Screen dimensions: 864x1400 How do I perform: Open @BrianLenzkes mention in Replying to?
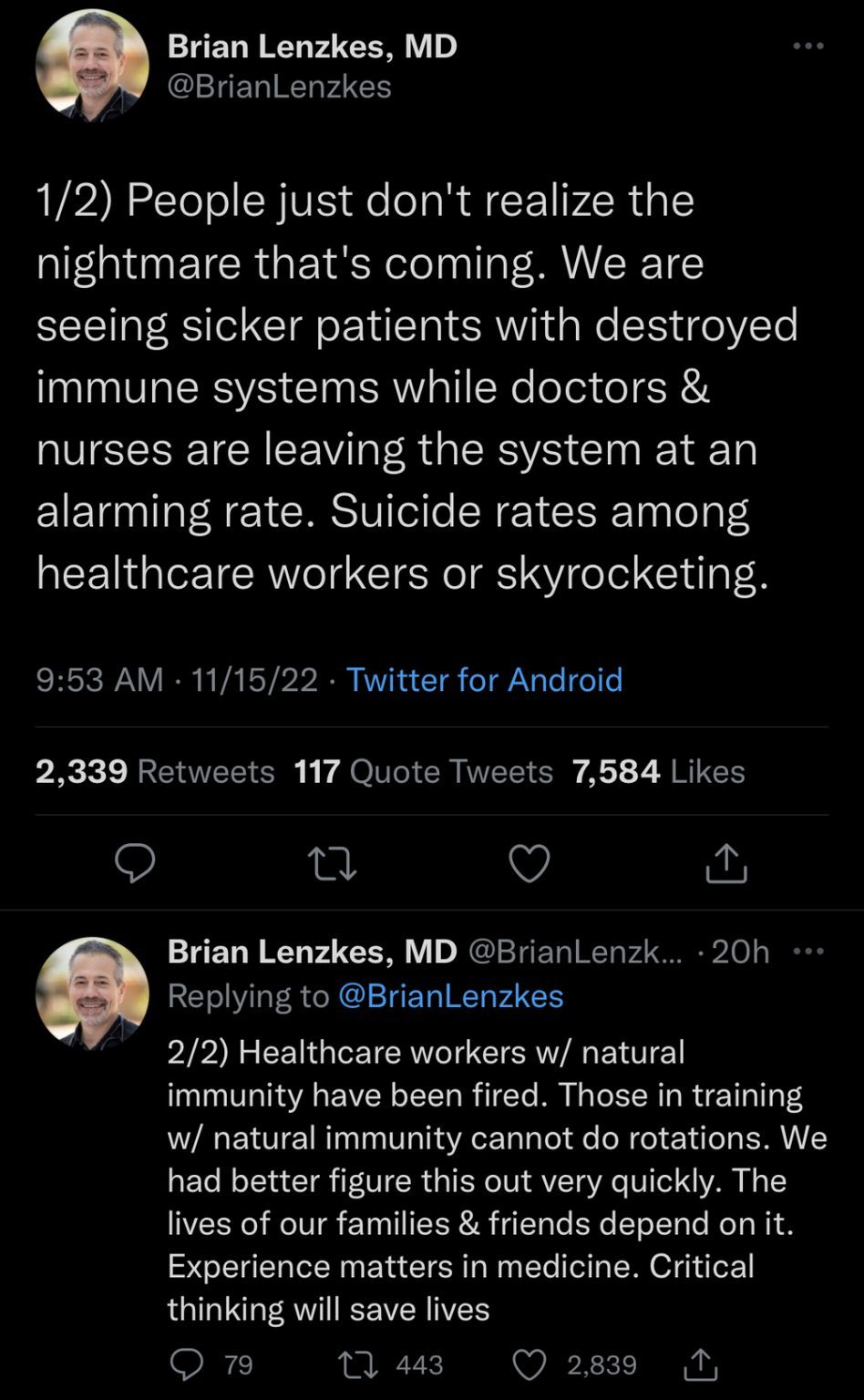[x=450, y=995]
